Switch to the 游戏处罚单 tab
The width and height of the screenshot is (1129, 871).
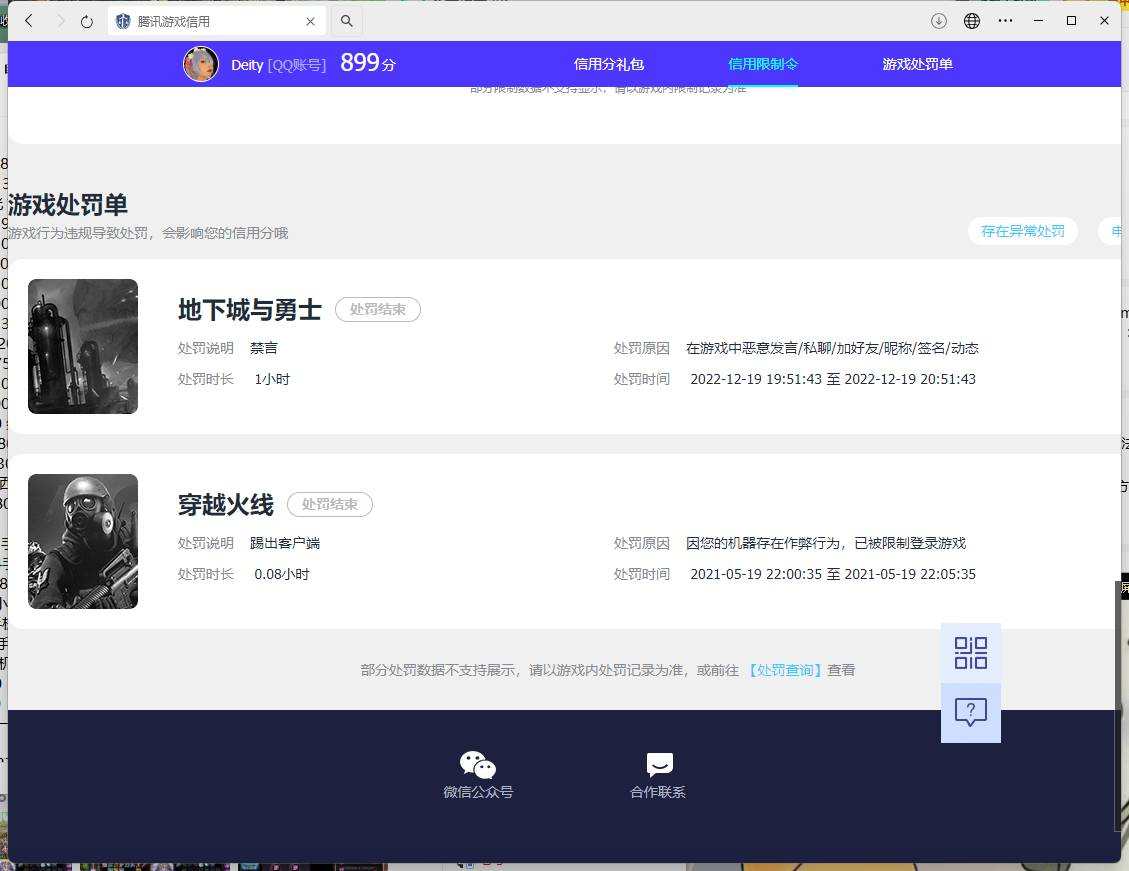point(917,64)
